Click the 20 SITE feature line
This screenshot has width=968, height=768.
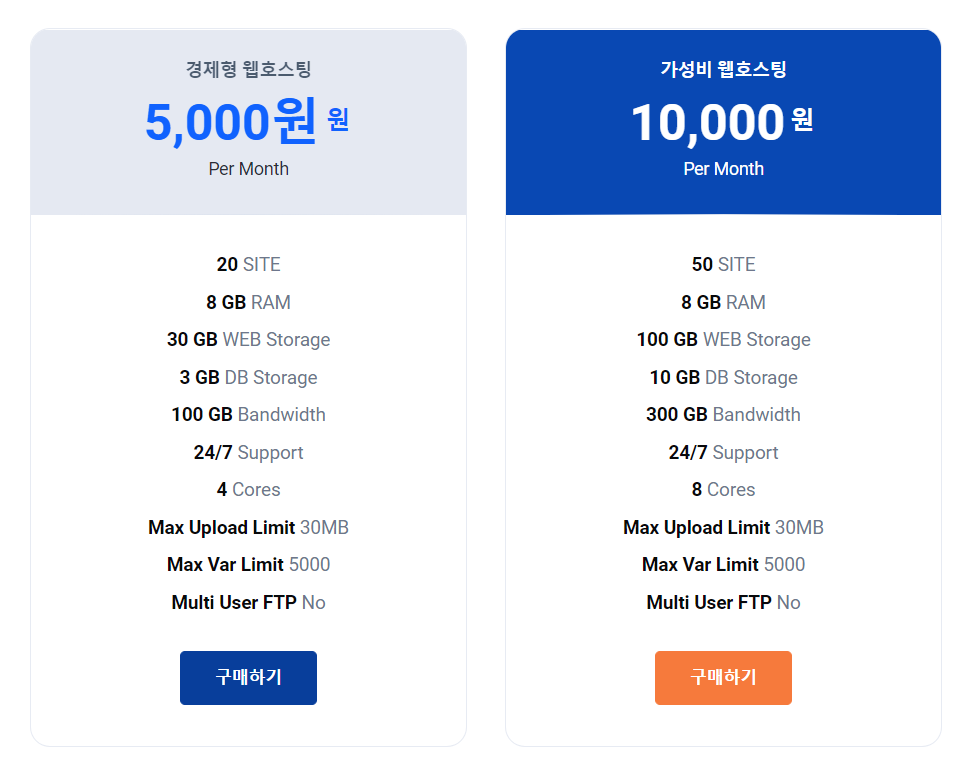[248, 265]
